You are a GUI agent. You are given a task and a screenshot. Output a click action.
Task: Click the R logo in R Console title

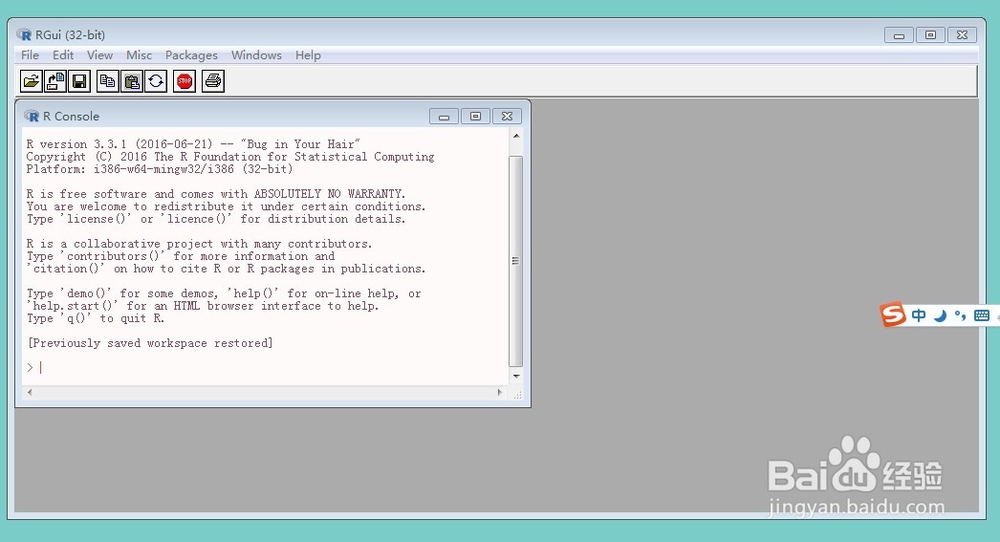pyautogui.click(x=31, y=116)
